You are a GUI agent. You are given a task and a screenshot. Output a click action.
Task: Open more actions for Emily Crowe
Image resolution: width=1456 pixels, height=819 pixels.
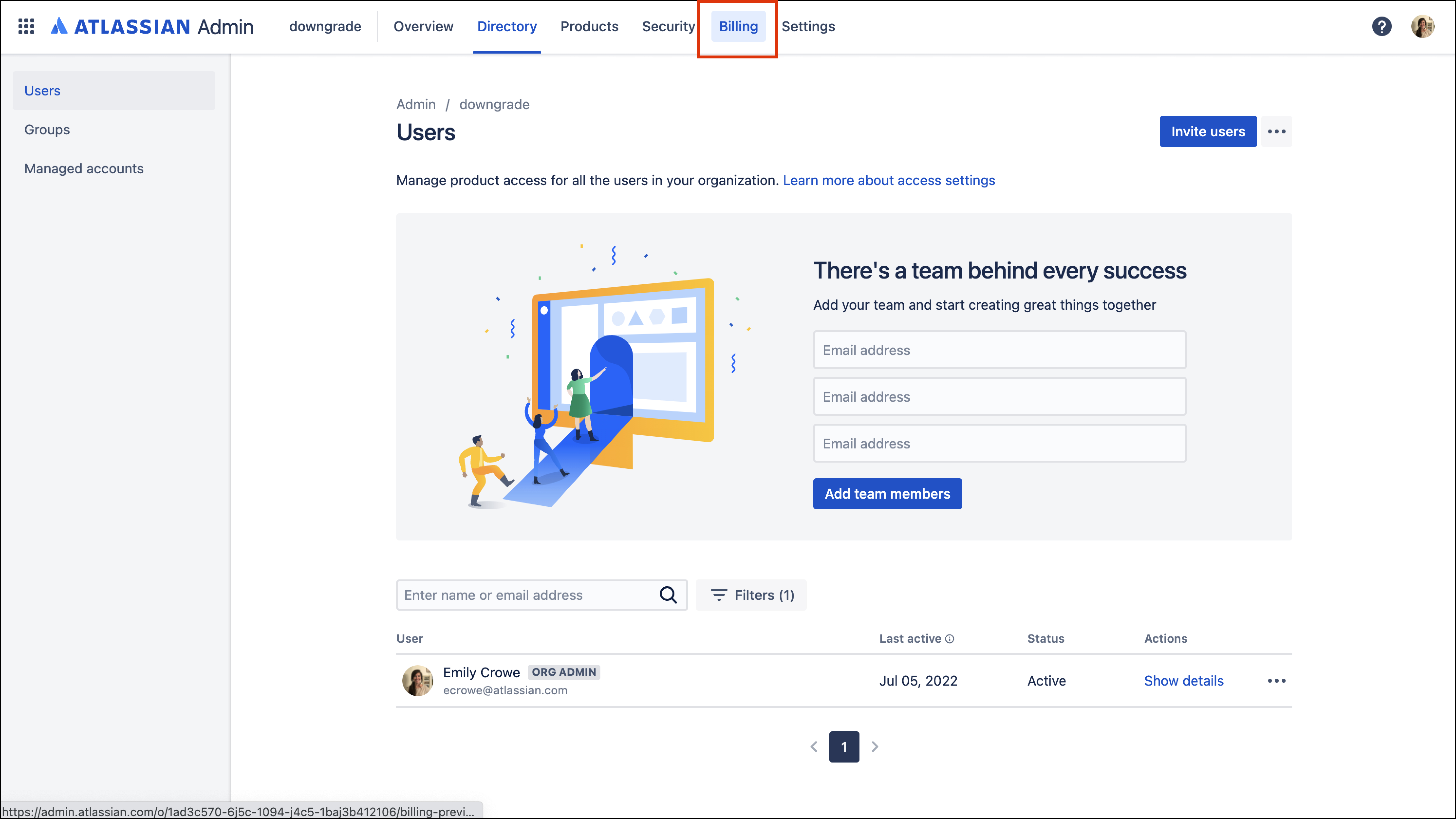coord(1276,680)
